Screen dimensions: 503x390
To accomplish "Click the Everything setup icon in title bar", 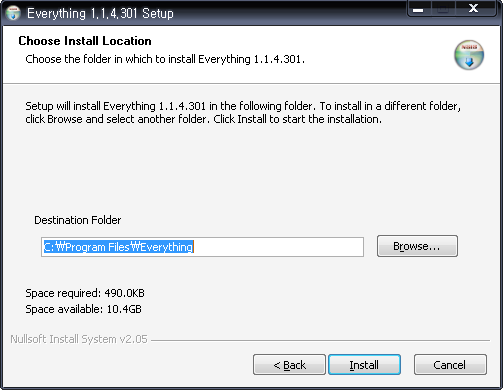I will point(13,13).
